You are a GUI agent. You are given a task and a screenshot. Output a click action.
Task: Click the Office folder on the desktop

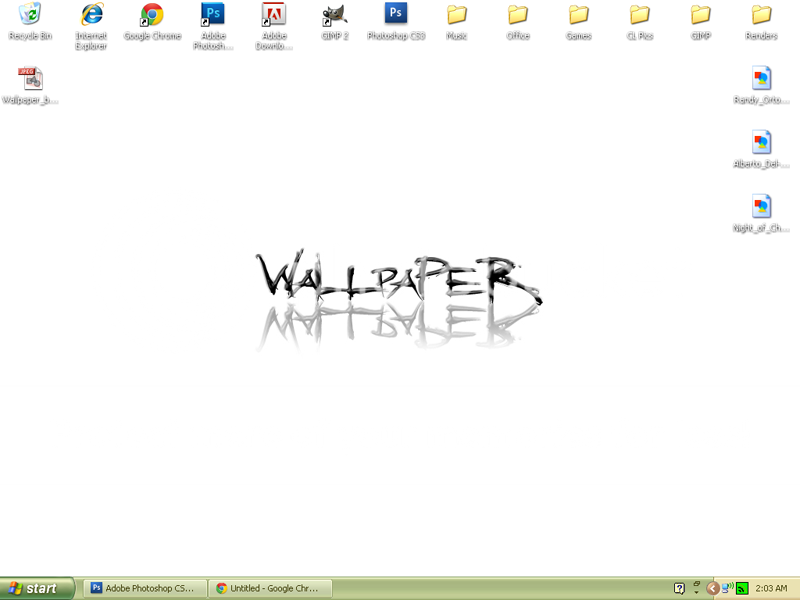pyautogui.click(x=518, y=15)
